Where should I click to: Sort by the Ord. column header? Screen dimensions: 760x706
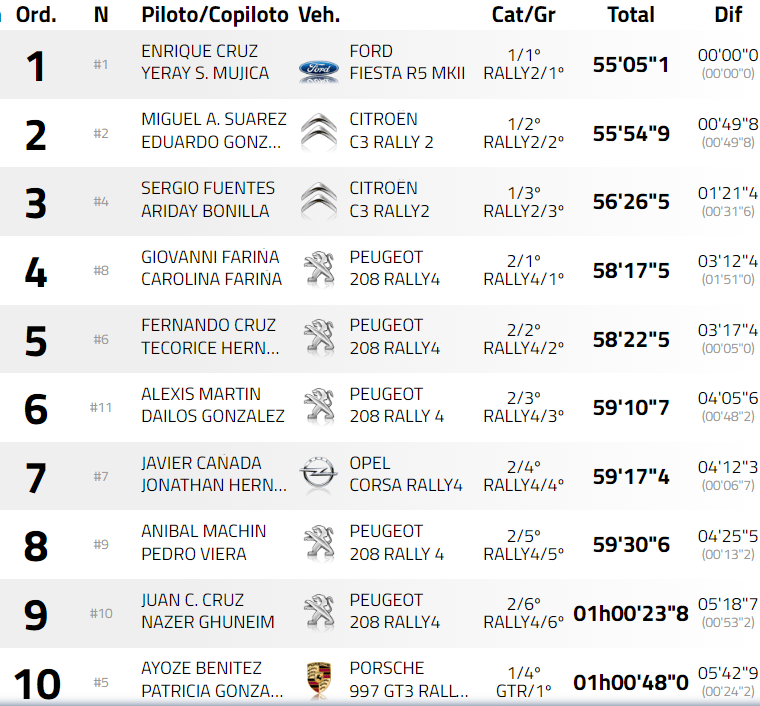point(37,15)
